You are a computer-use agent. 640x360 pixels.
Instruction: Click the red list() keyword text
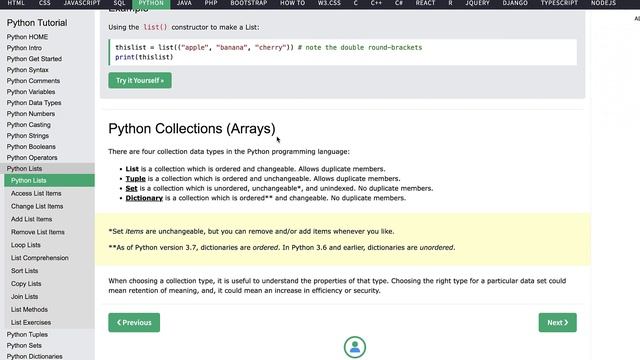tap(155, 27)
